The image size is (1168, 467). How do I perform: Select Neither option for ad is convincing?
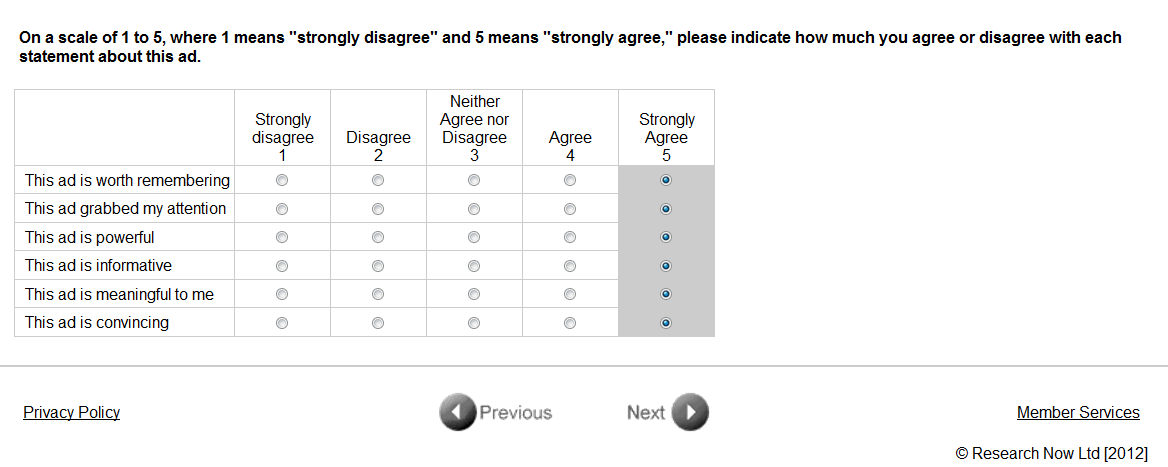(x=474, y=323)
